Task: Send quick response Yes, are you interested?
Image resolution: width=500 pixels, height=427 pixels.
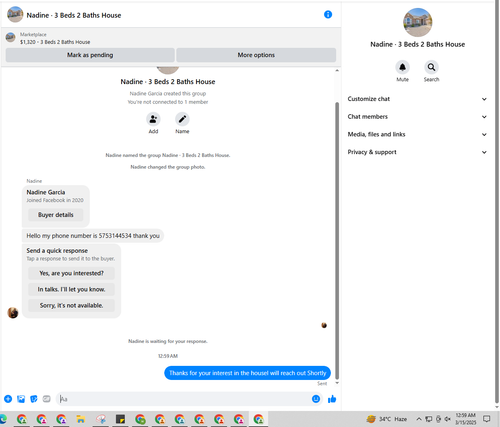Action: (71, 273)
